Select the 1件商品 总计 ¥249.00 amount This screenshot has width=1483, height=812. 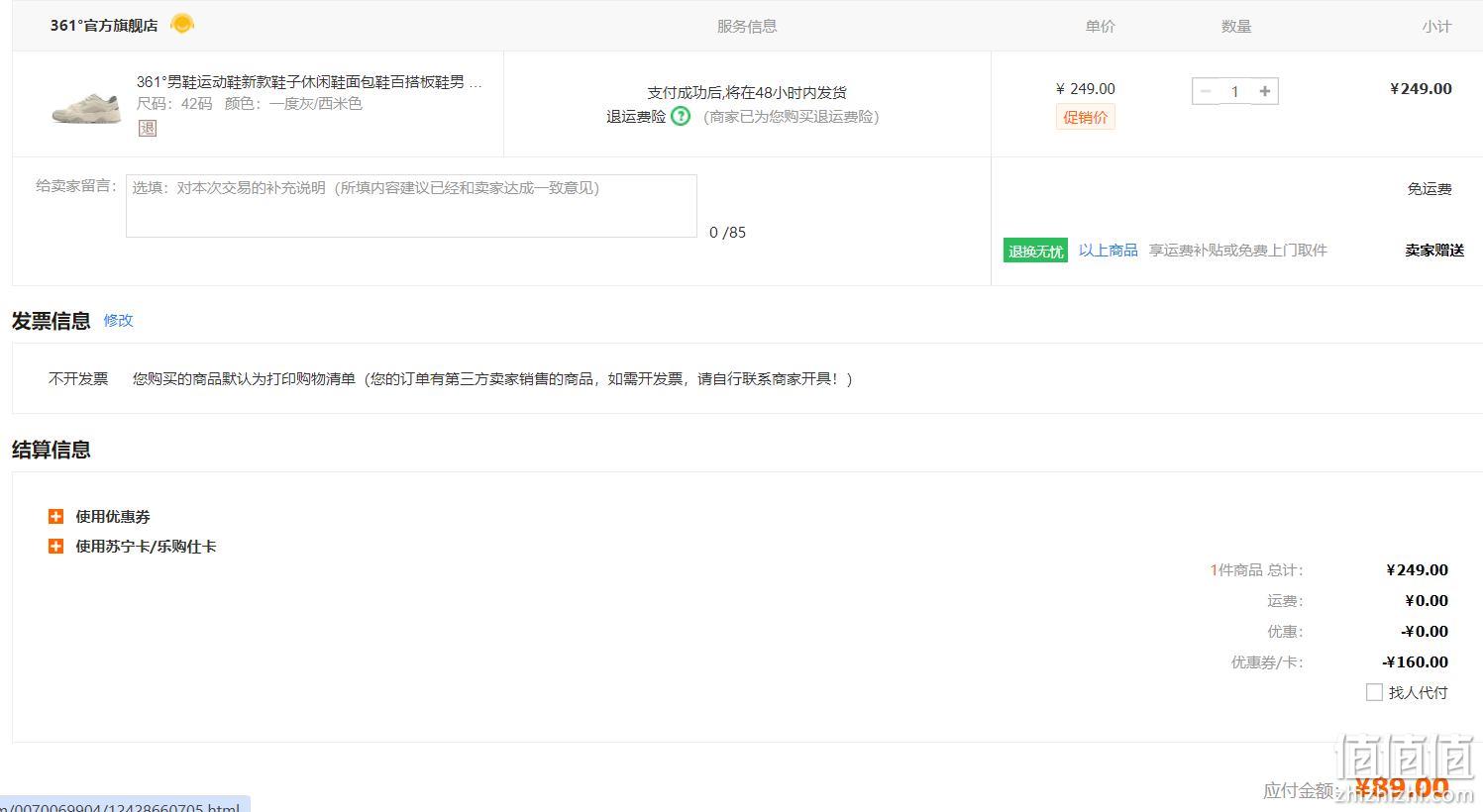tap(1417, 569)
